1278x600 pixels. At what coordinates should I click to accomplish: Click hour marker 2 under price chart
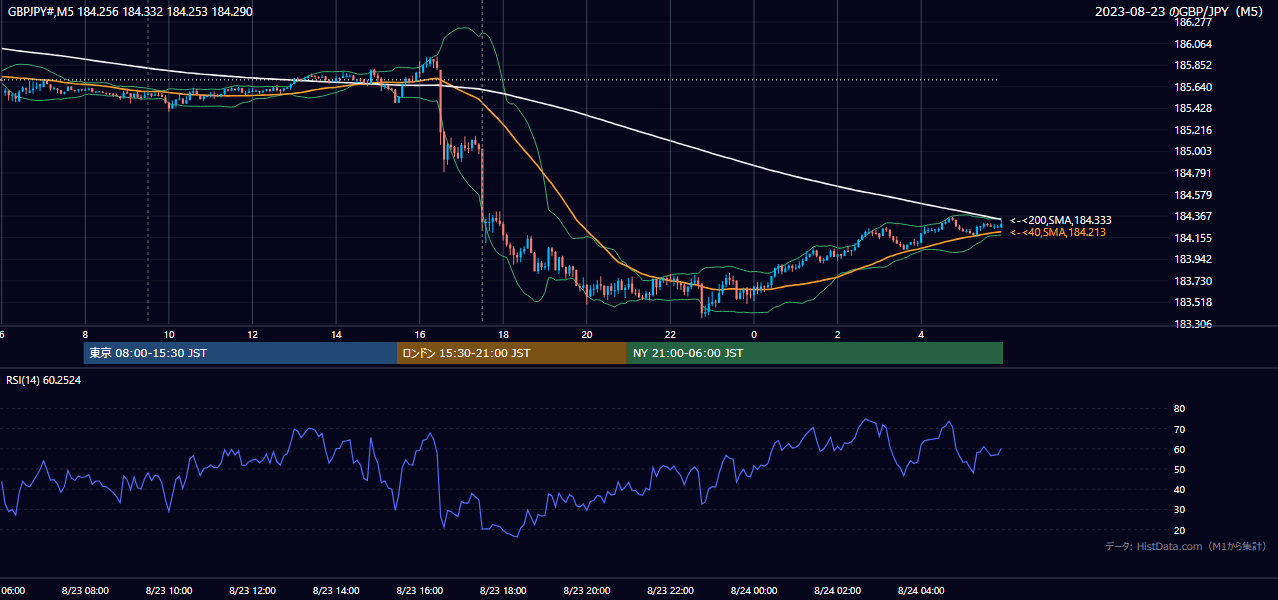(x=838, y=334)
